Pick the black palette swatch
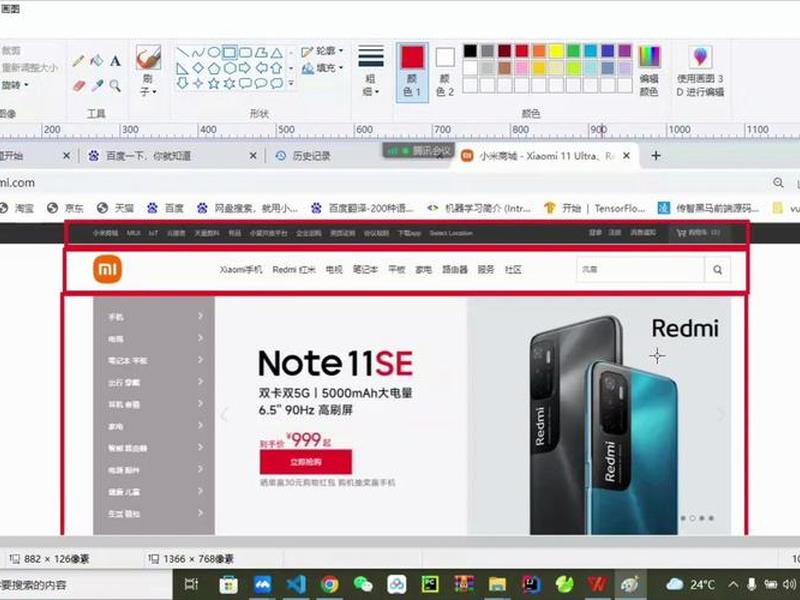The height and width of the screenshot is (600, 800). click(x=470, y=51)
